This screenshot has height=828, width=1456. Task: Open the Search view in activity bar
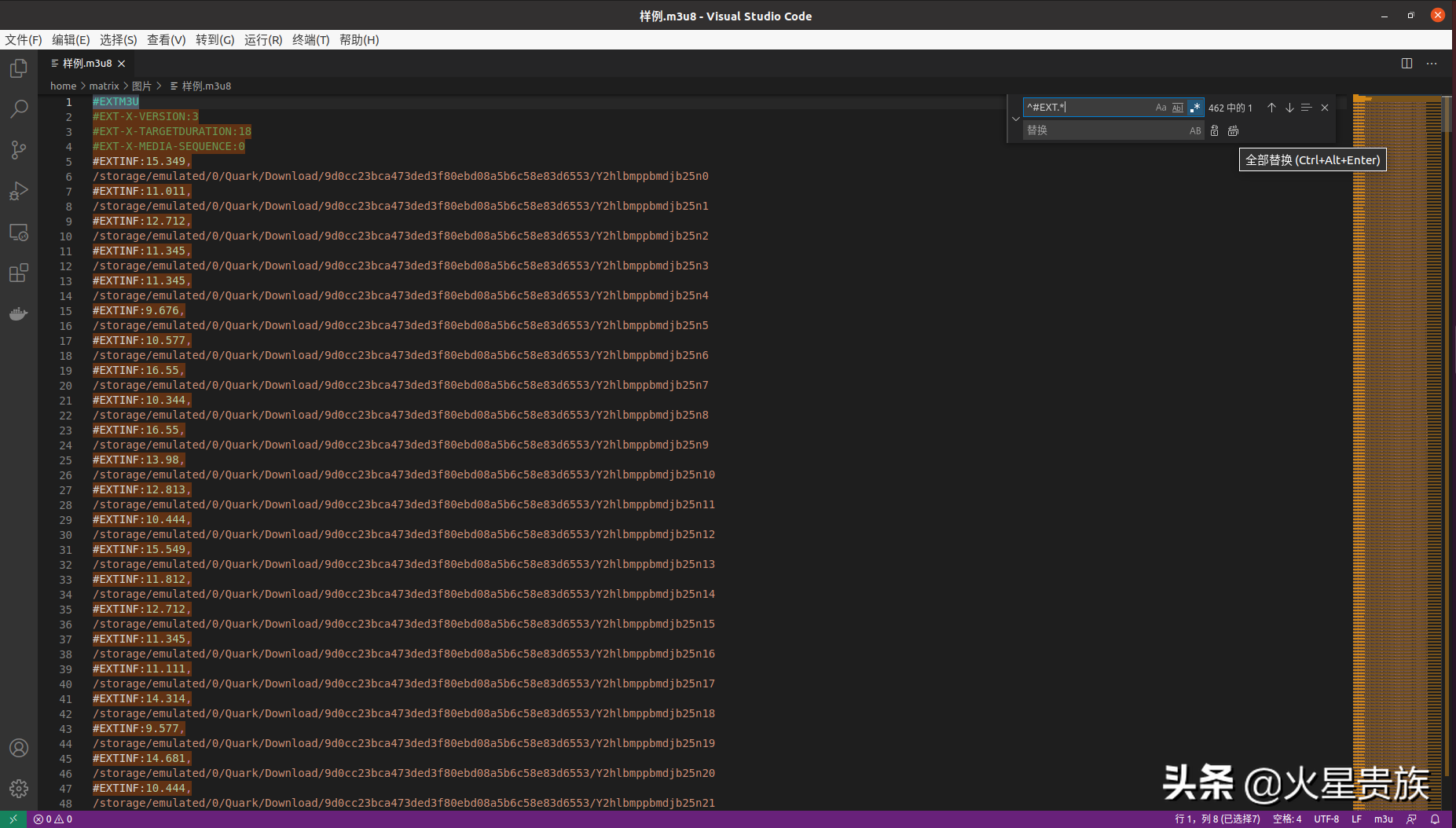[19, 108]
